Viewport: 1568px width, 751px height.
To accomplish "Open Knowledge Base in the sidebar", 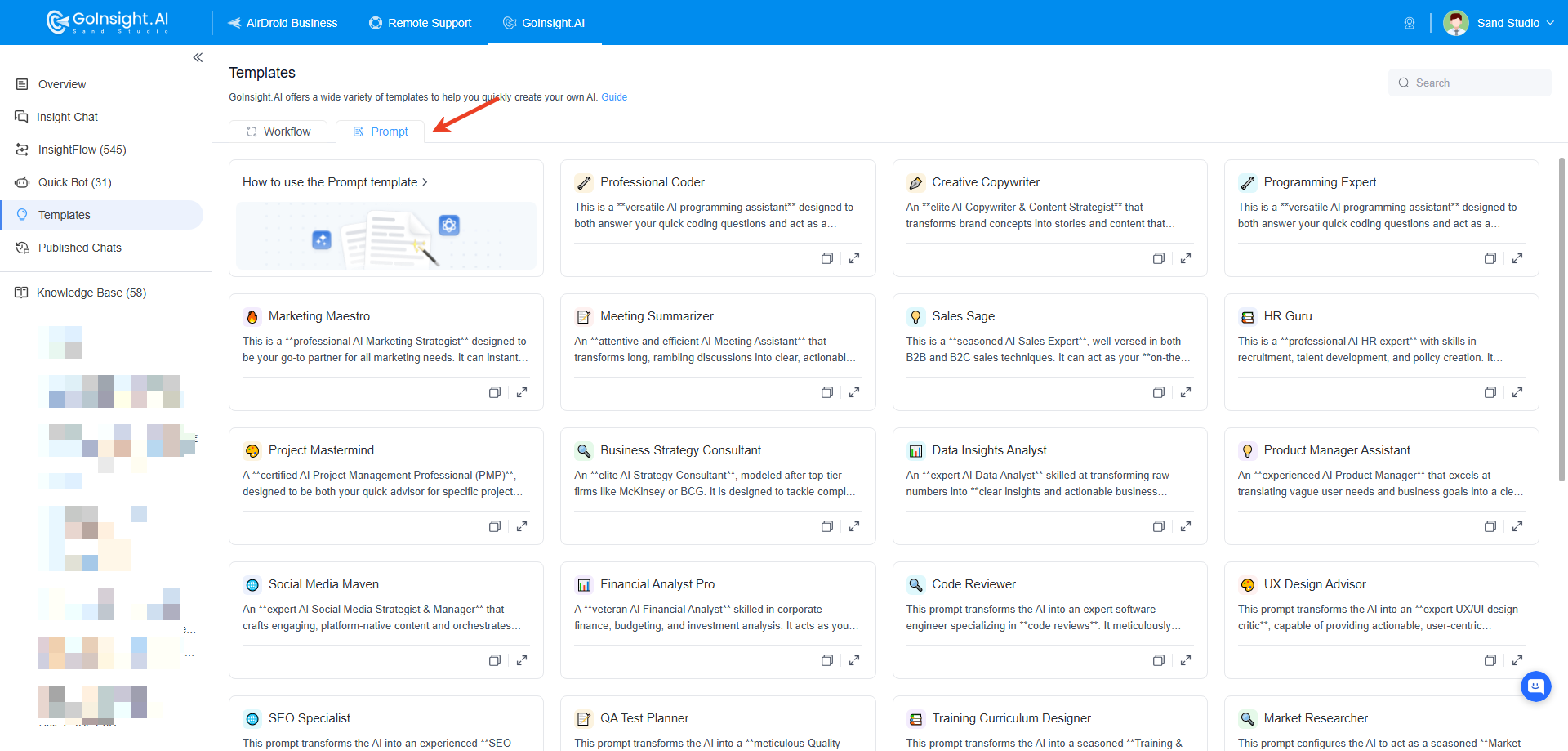I will tap(91, 293).
